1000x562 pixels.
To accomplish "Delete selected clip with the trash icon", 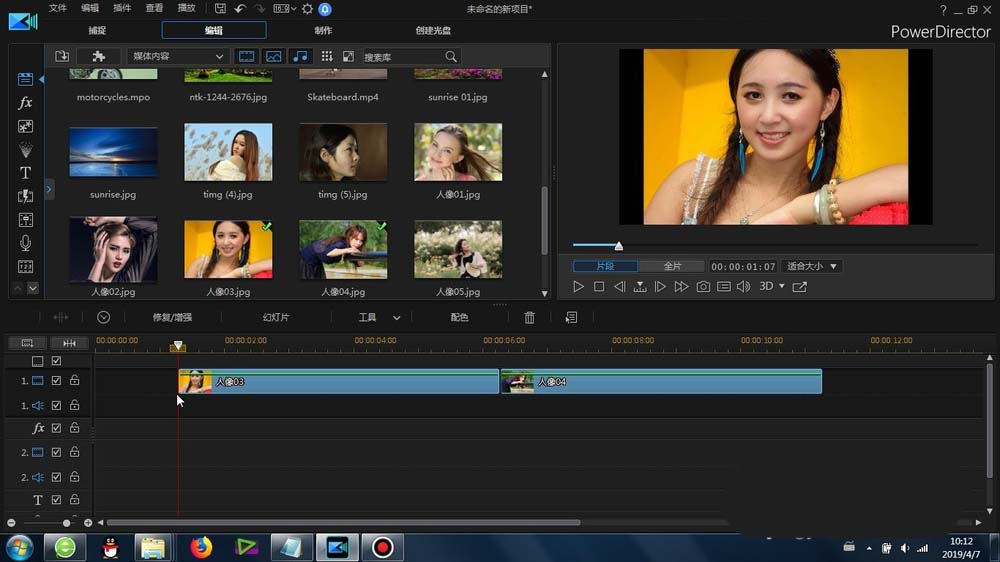I will click(530, 317).
